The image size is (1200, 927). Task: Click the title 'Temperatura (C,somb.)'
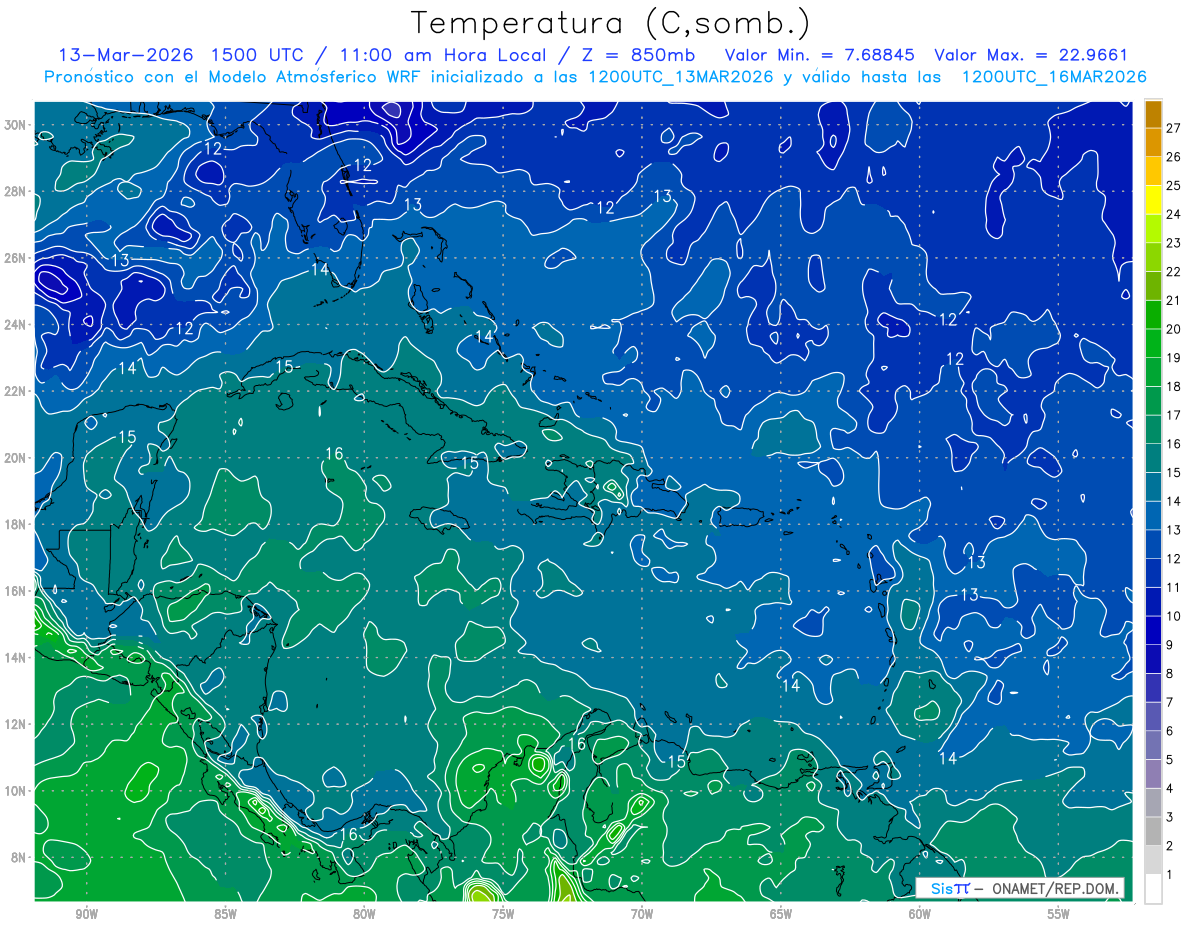(x=610, y=23)
